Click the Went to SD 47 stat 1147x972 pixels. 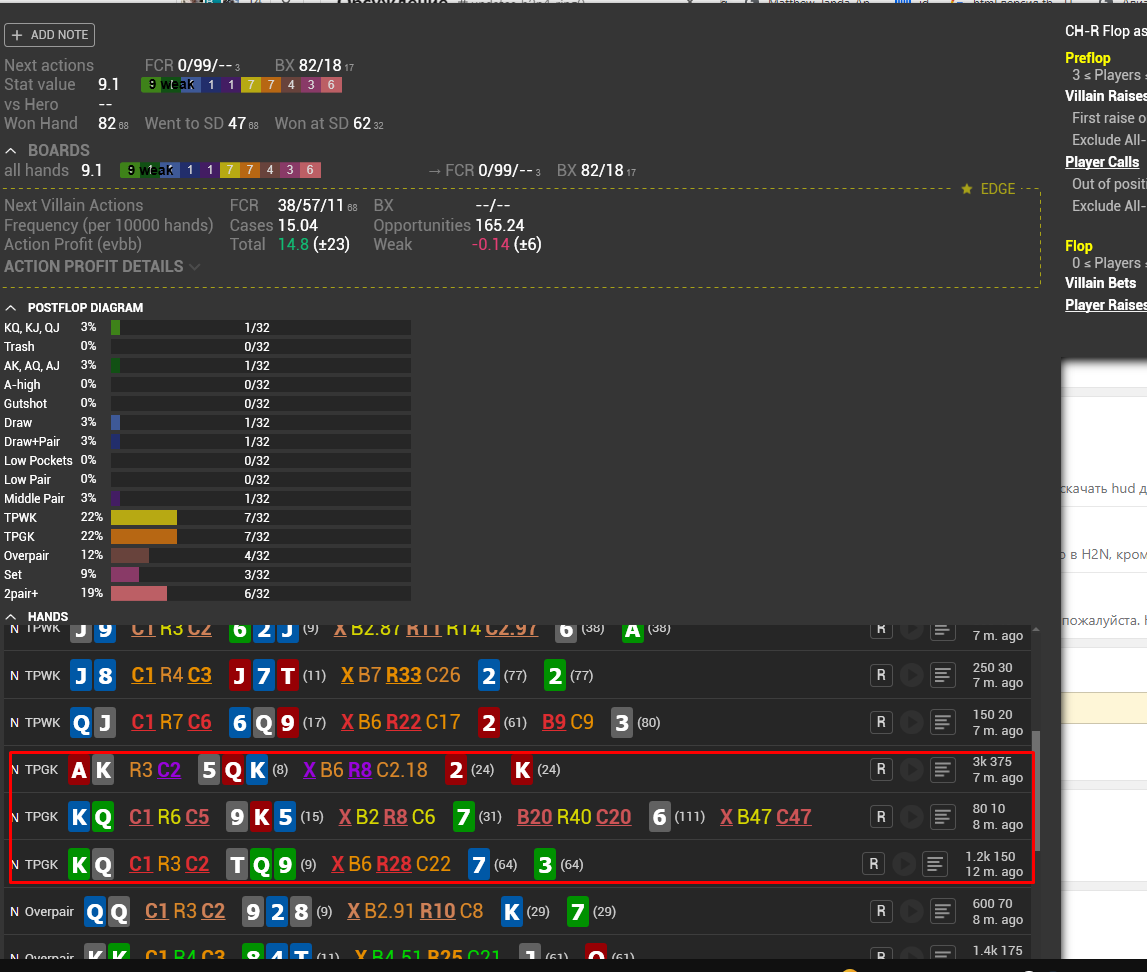201,124
